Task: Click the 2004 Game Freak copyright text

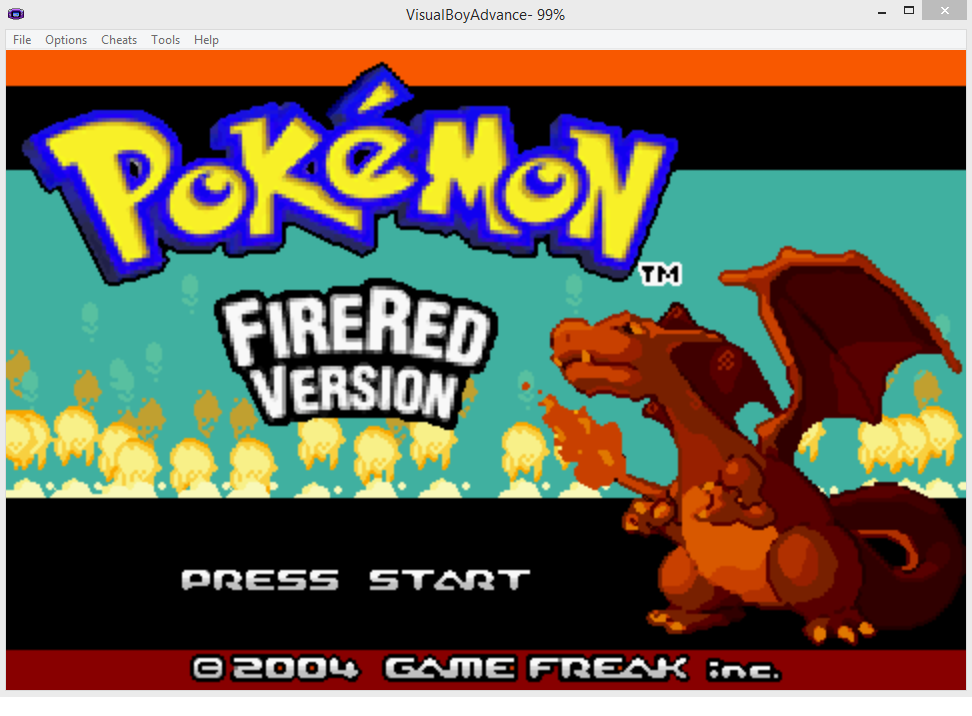Action: (x=485, y=669)
